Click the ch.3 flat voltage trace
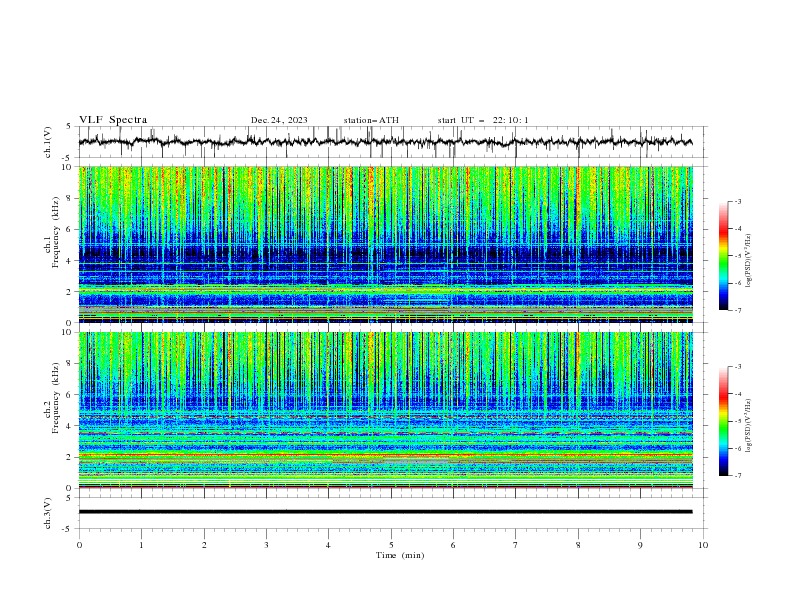 coord(385,512)
